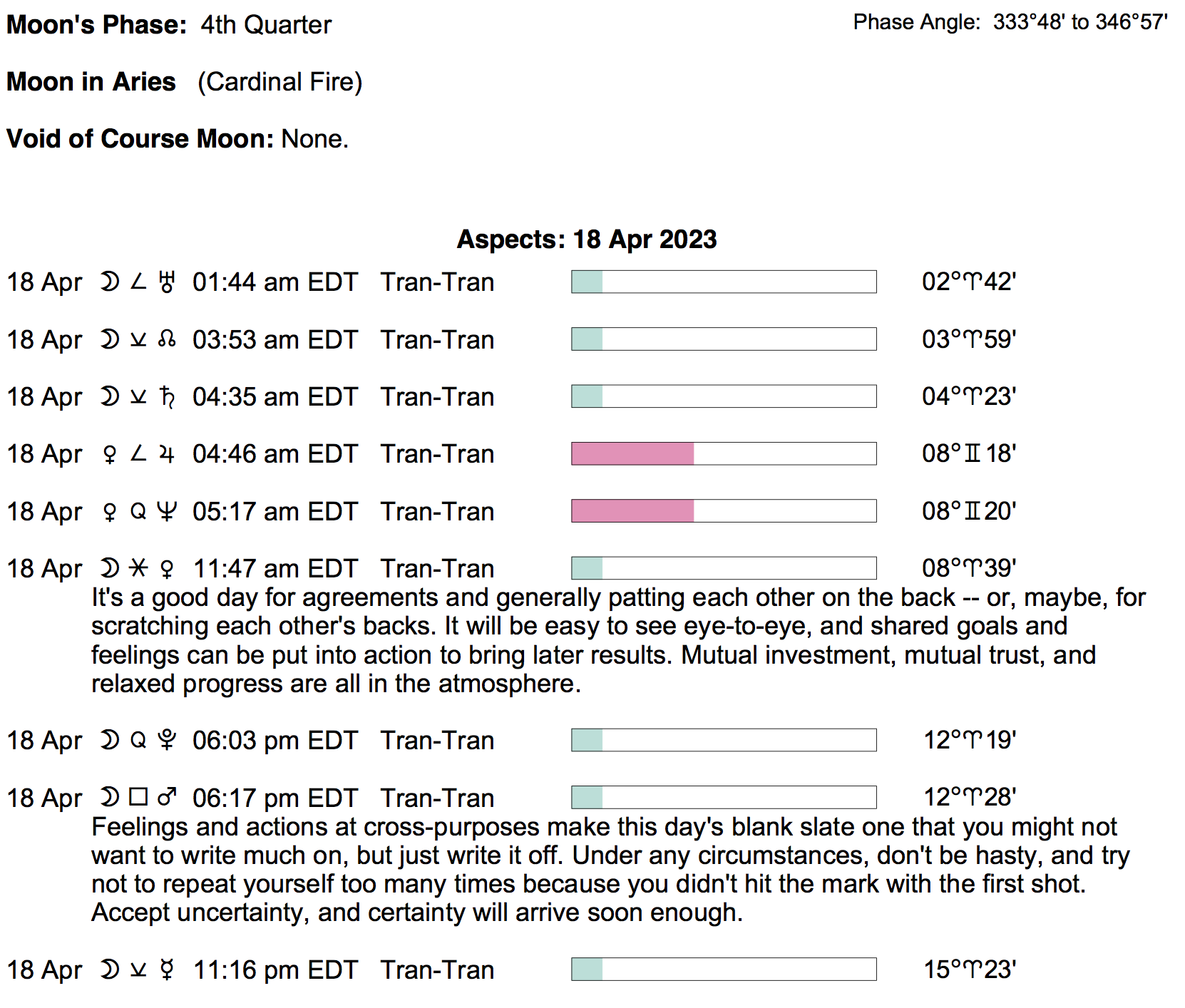Click the pink strength bar for 05:17 am aspect

click(632, 511)
